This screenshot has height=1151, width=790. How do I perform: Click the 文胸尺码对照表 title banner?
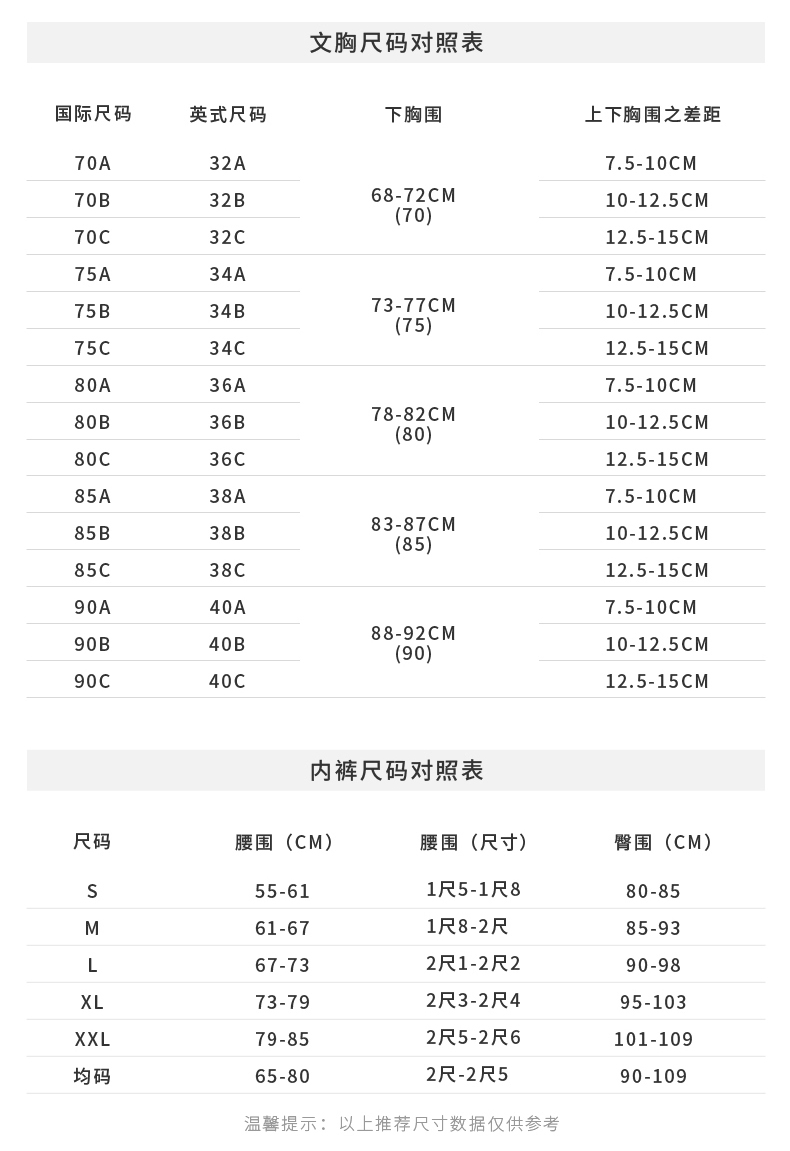(x=396, y=43)
